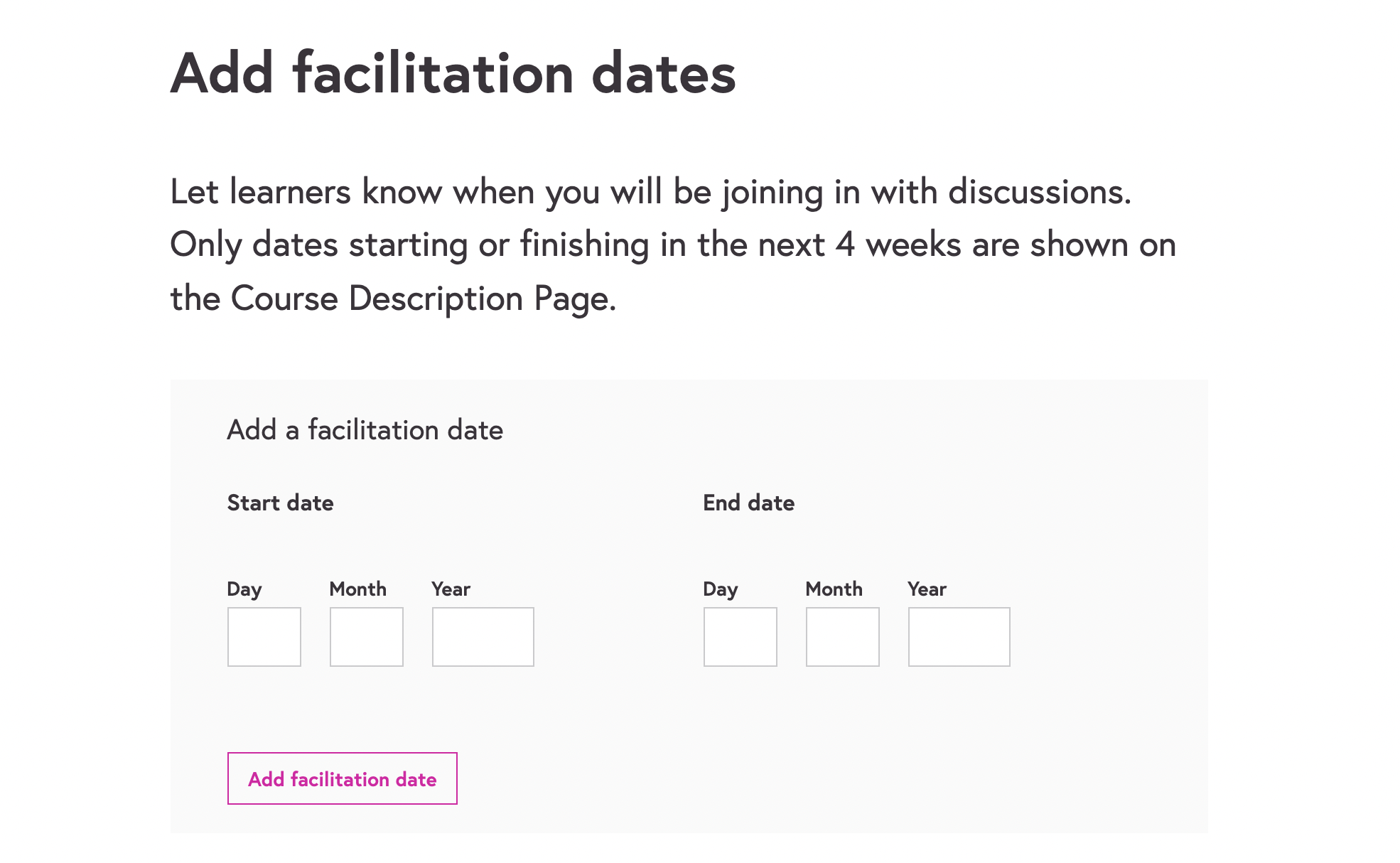Click the Day label under End date
The height and width of the screenshot is (863, 1400).
(x=721, y=589)
